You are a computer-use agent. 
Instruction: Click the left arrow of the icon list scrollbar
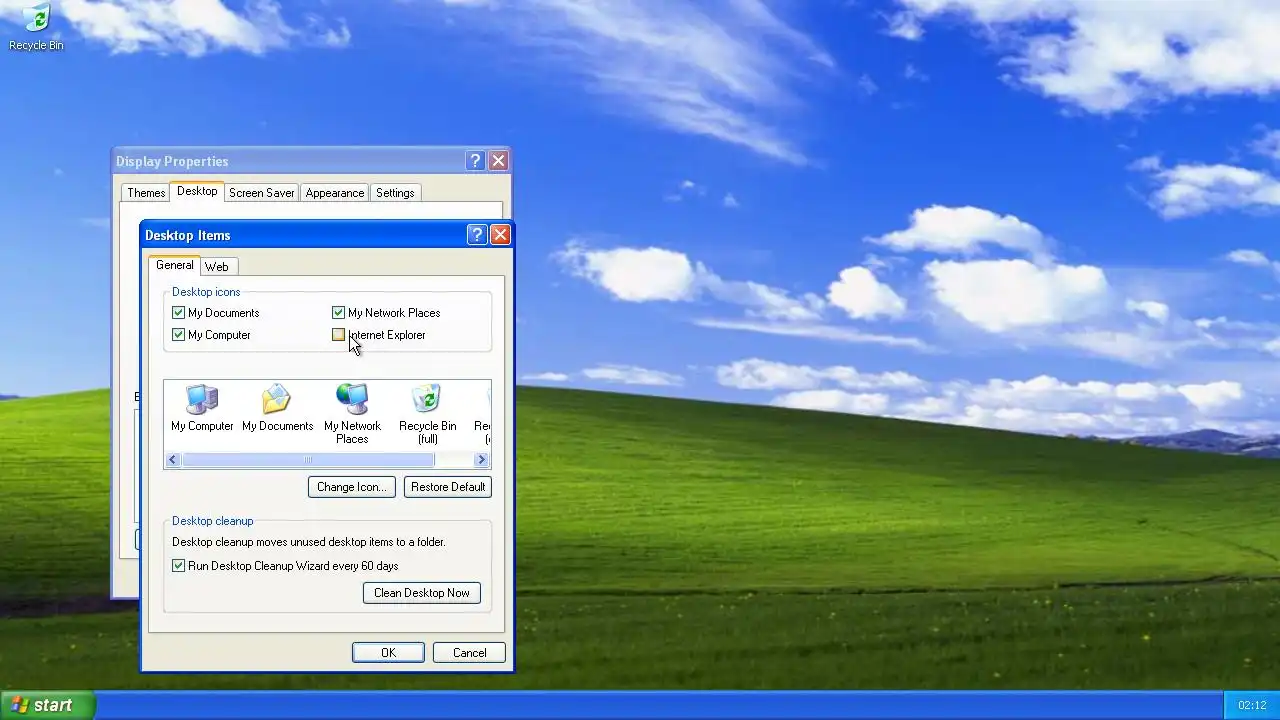173,460
